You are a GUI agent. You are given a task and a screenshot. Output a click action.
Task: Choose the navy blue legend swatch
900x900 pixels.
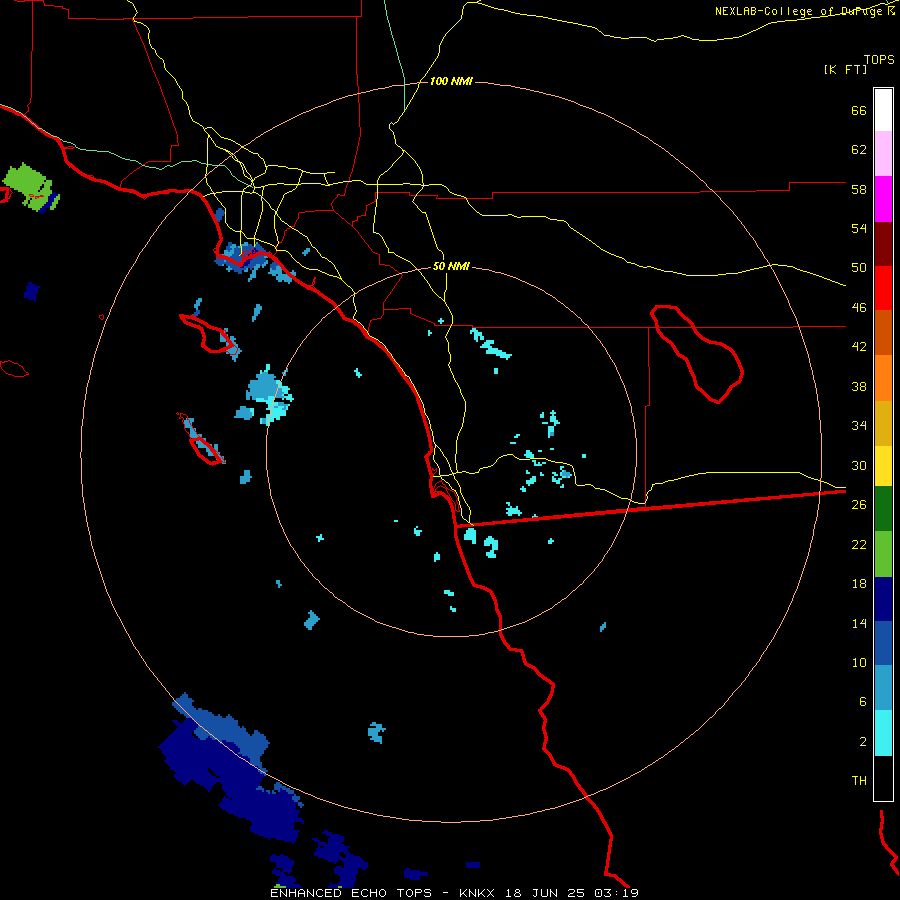click(883, 599)
